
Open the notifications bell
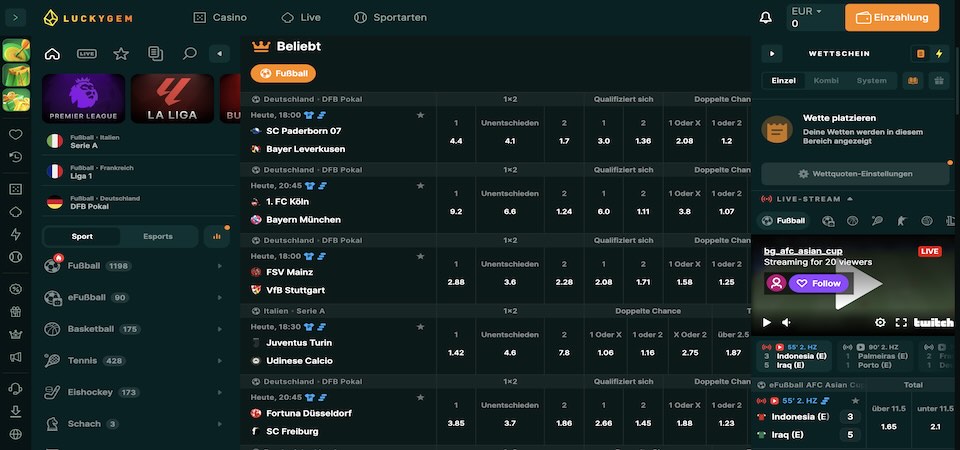pos(765,18)
